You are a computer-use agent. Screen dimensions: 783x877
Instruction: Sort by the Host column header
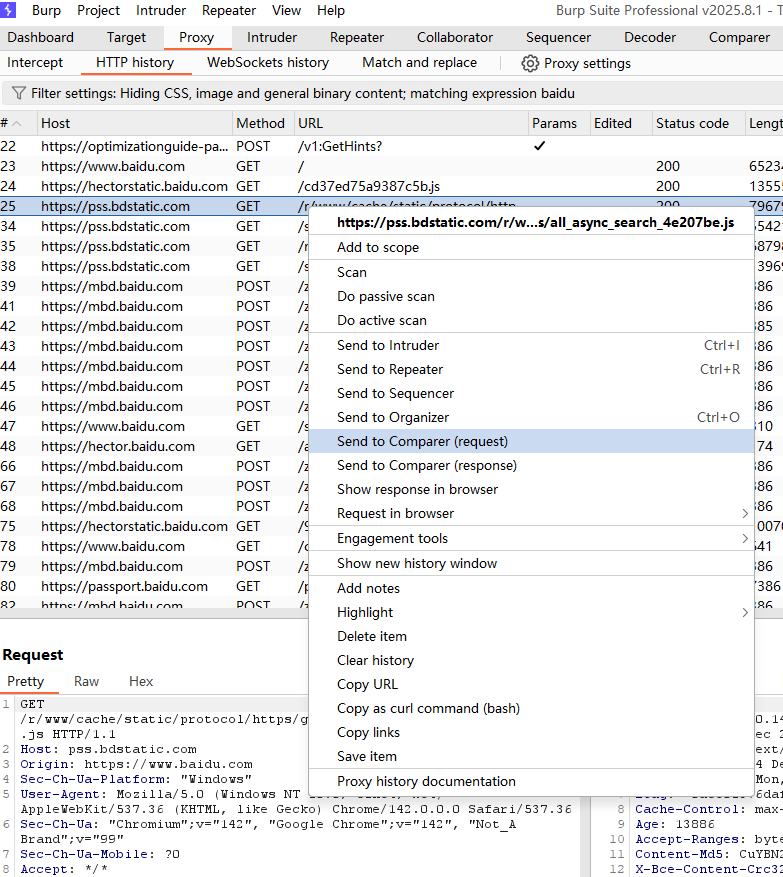134,124
